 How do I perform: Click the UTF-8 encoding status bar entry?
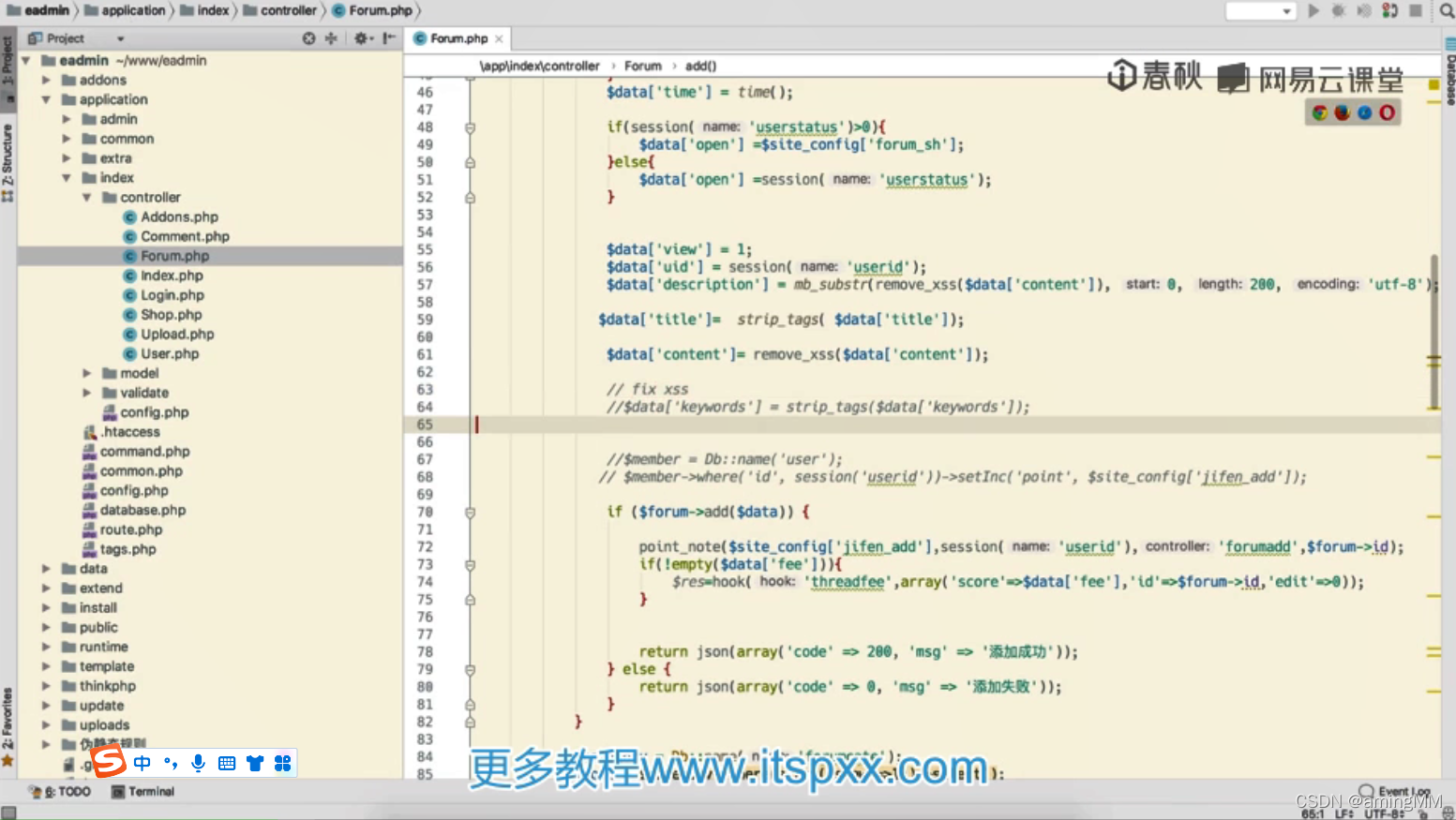point(1384,814)
